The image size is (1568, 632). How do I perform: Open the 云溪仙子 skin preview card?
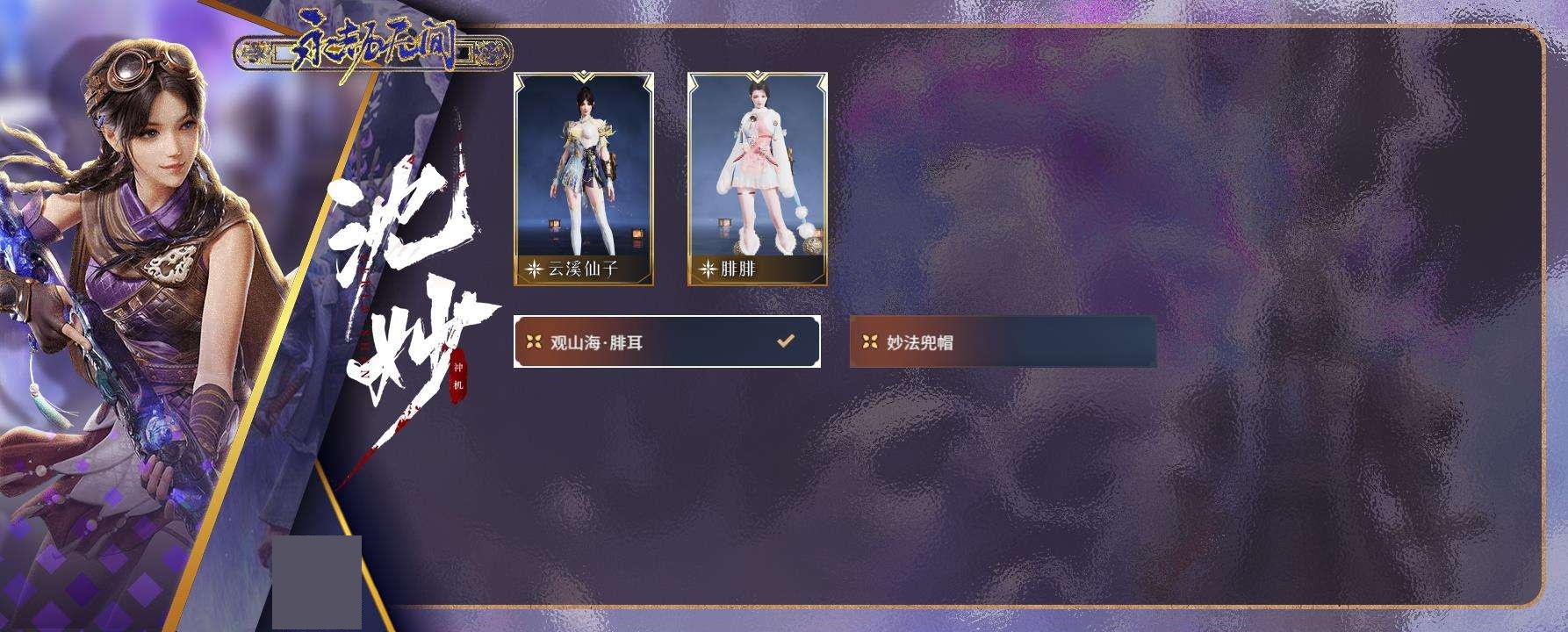[x=584, y=180]
